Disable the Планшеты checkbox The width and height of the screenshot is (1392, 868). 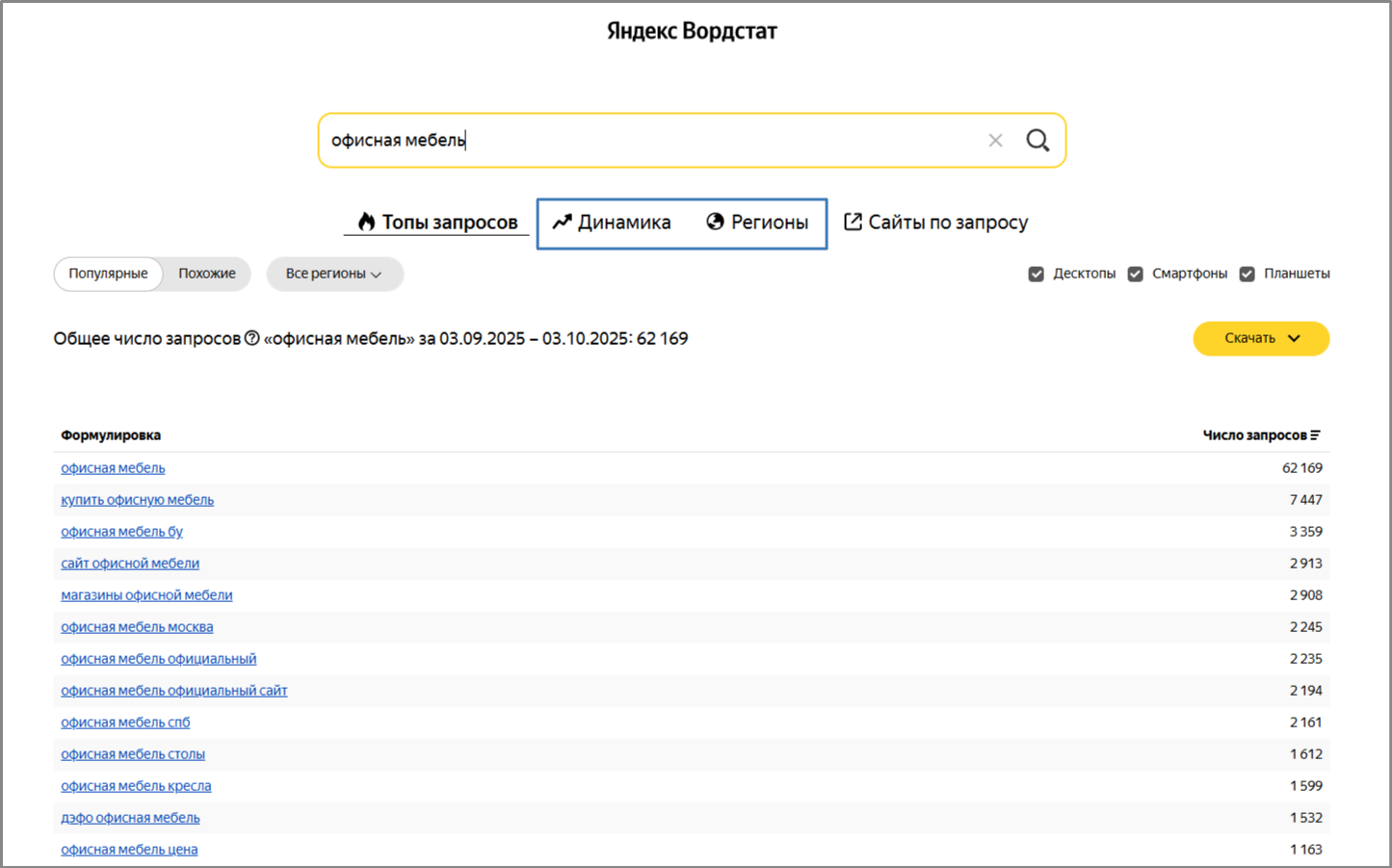point(1248,274)
